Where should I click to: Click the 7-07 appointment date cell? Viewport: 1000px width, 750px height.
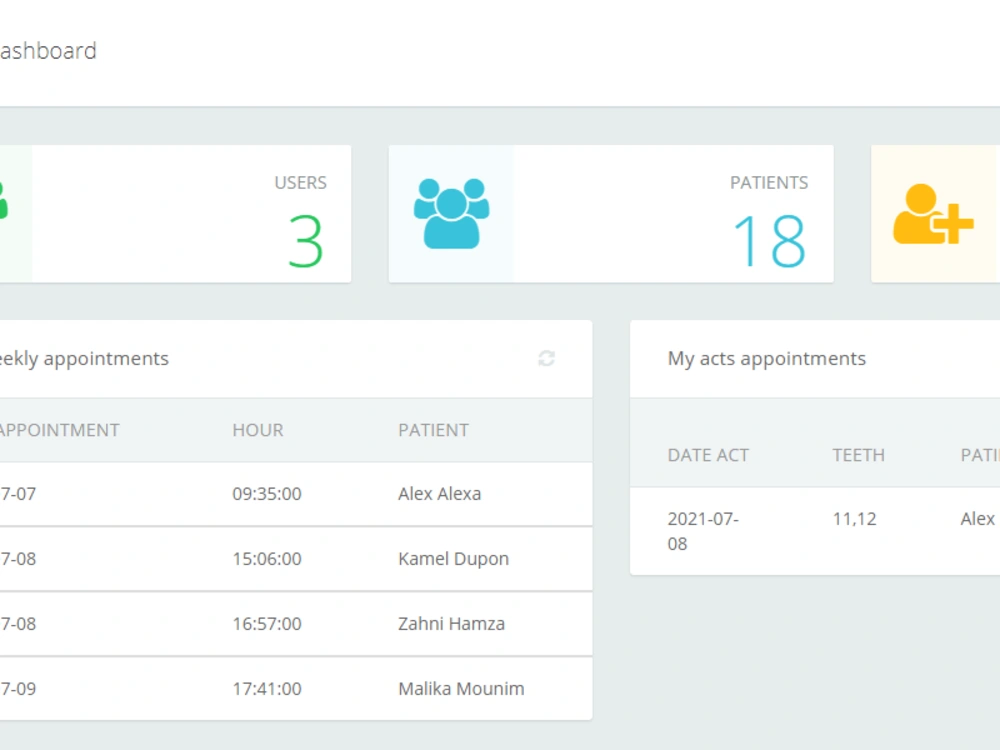pyautogui.click(x=18, y=494)
